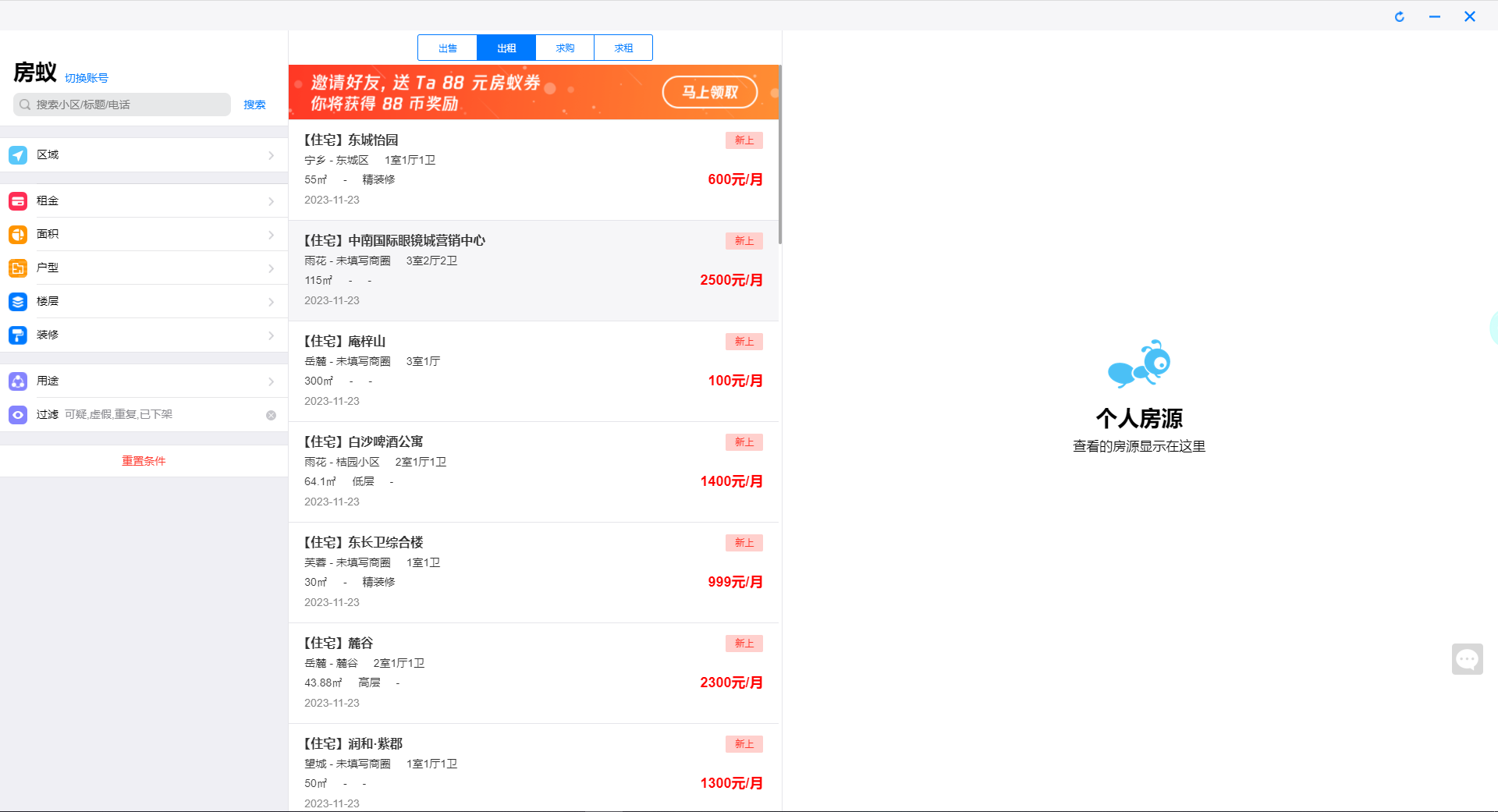Click the blue 楼层 layers icon
This screenshot has width=1498, height=812.
coord(18,302)
